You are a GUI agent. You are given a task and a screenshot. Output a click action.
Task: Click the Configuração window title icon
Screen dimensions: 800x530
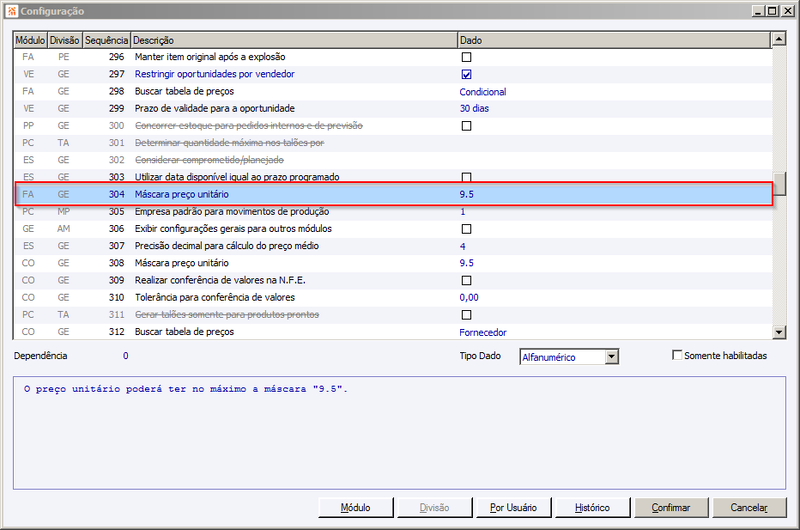(x=12, y=11)
